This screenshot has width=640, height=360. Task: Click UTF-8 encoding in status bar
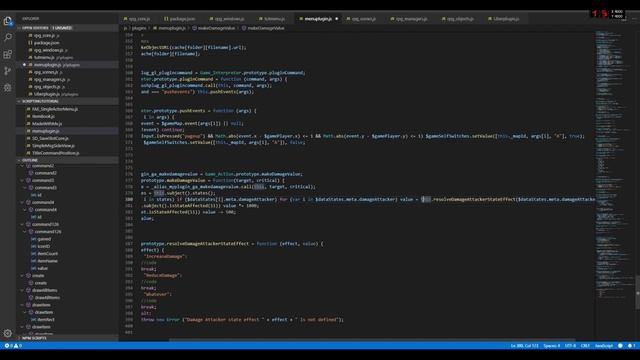coord(570,346)
